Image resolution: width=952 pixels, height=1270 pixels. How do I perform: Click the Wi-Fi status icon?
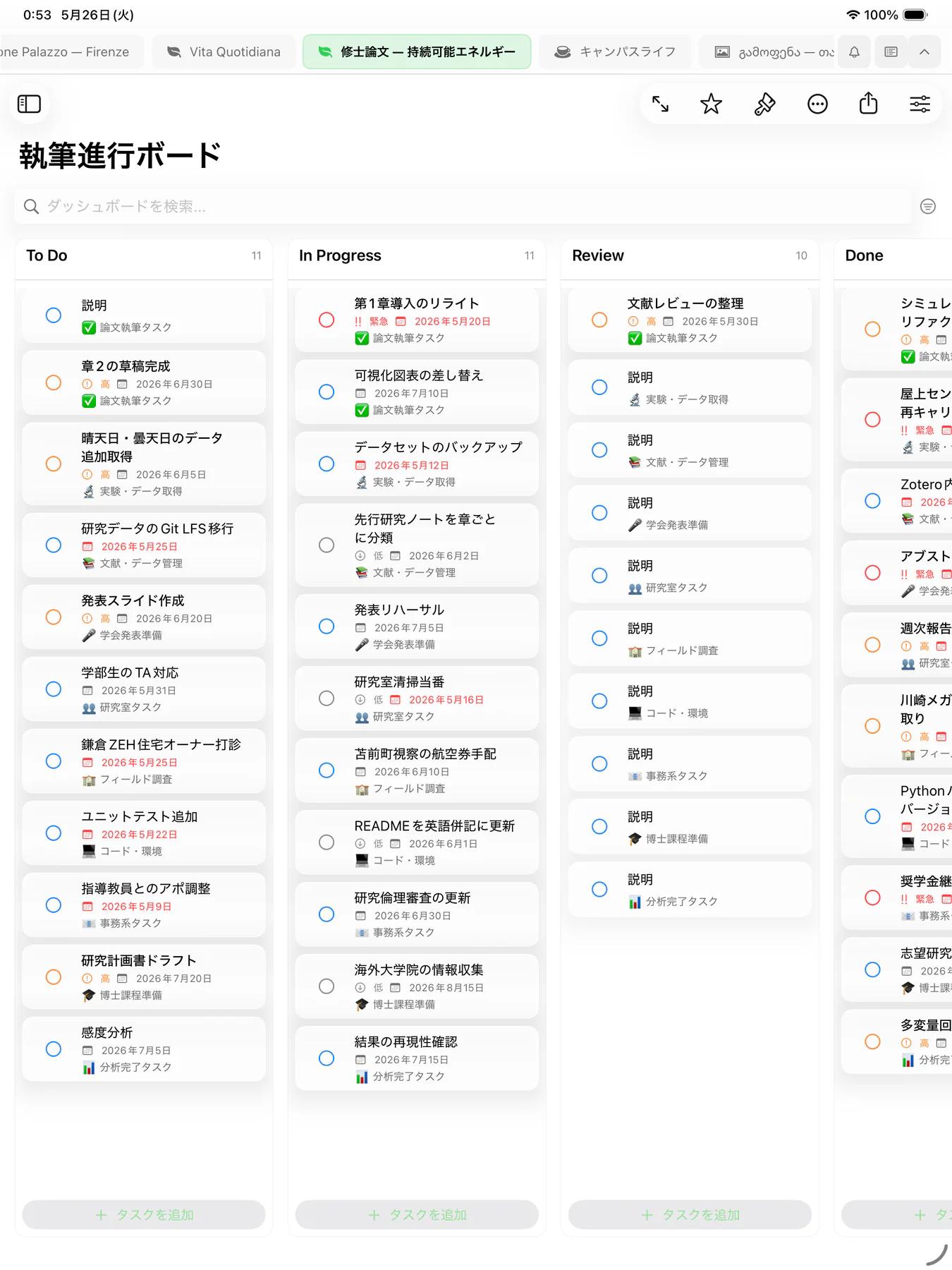[x=853, y=15]
